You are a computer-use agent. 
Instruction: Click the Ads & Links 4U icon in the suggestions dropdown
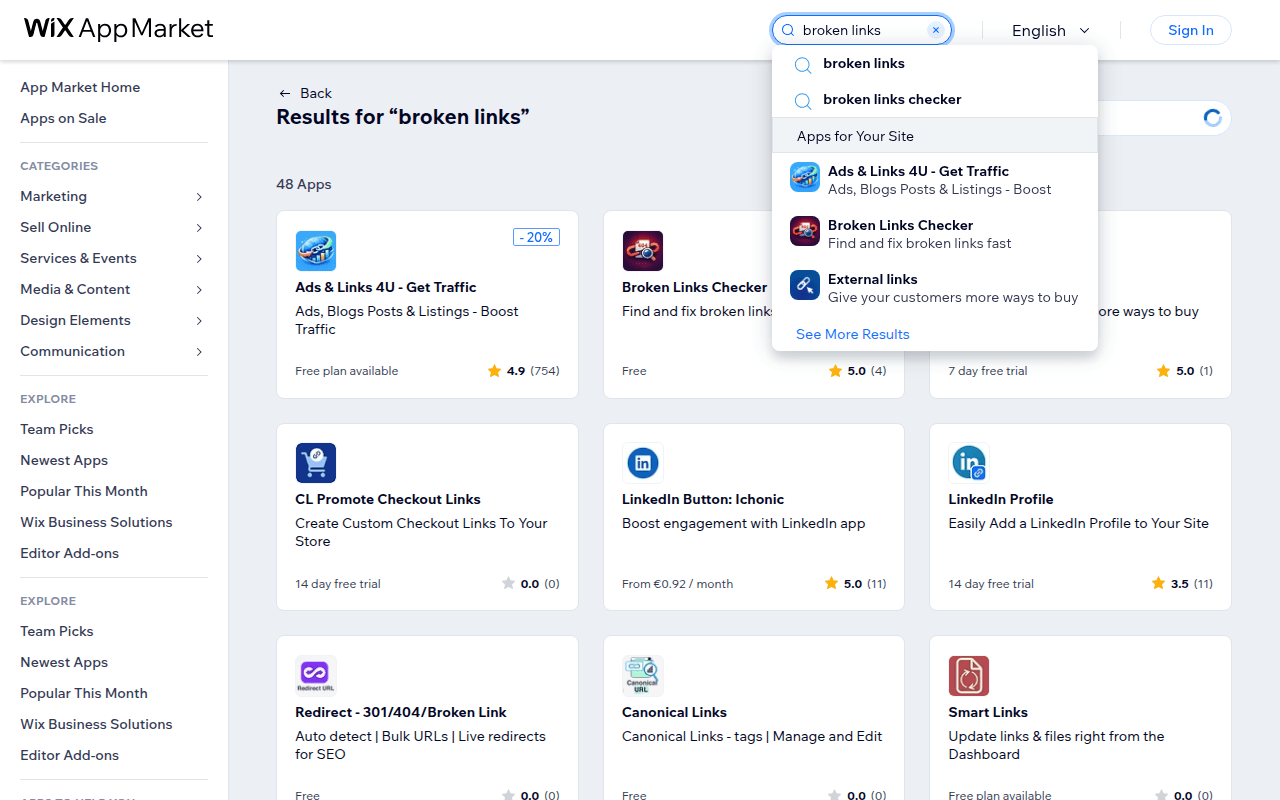[x=805, y=177]
